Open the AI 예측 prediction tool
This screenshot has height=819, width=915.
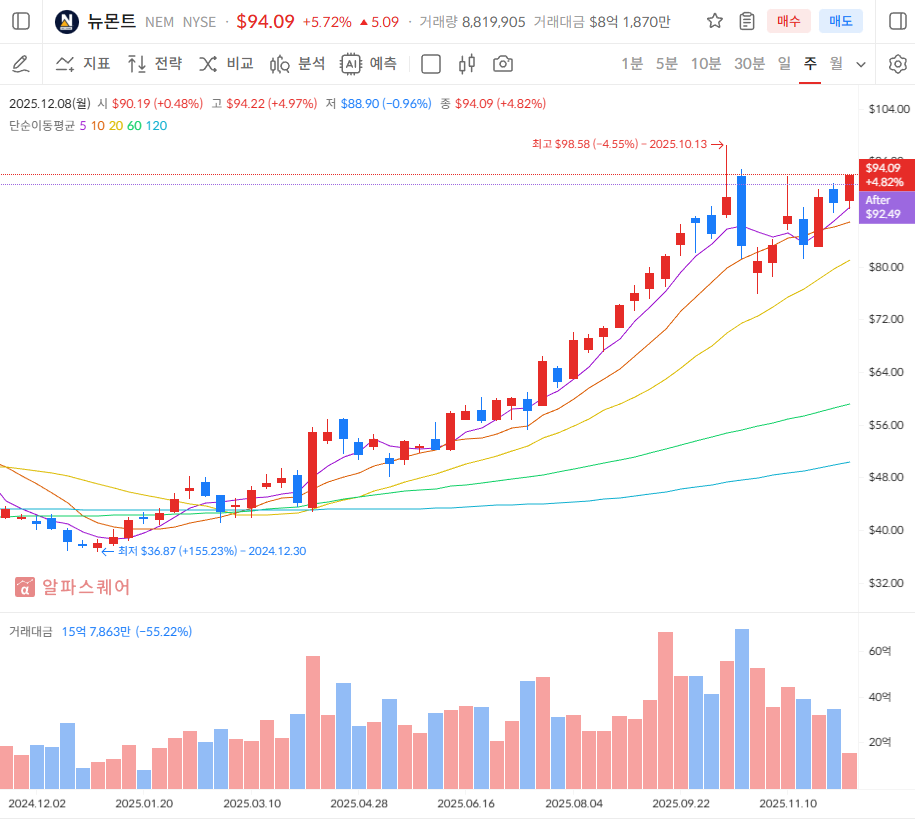click(368, 64)
